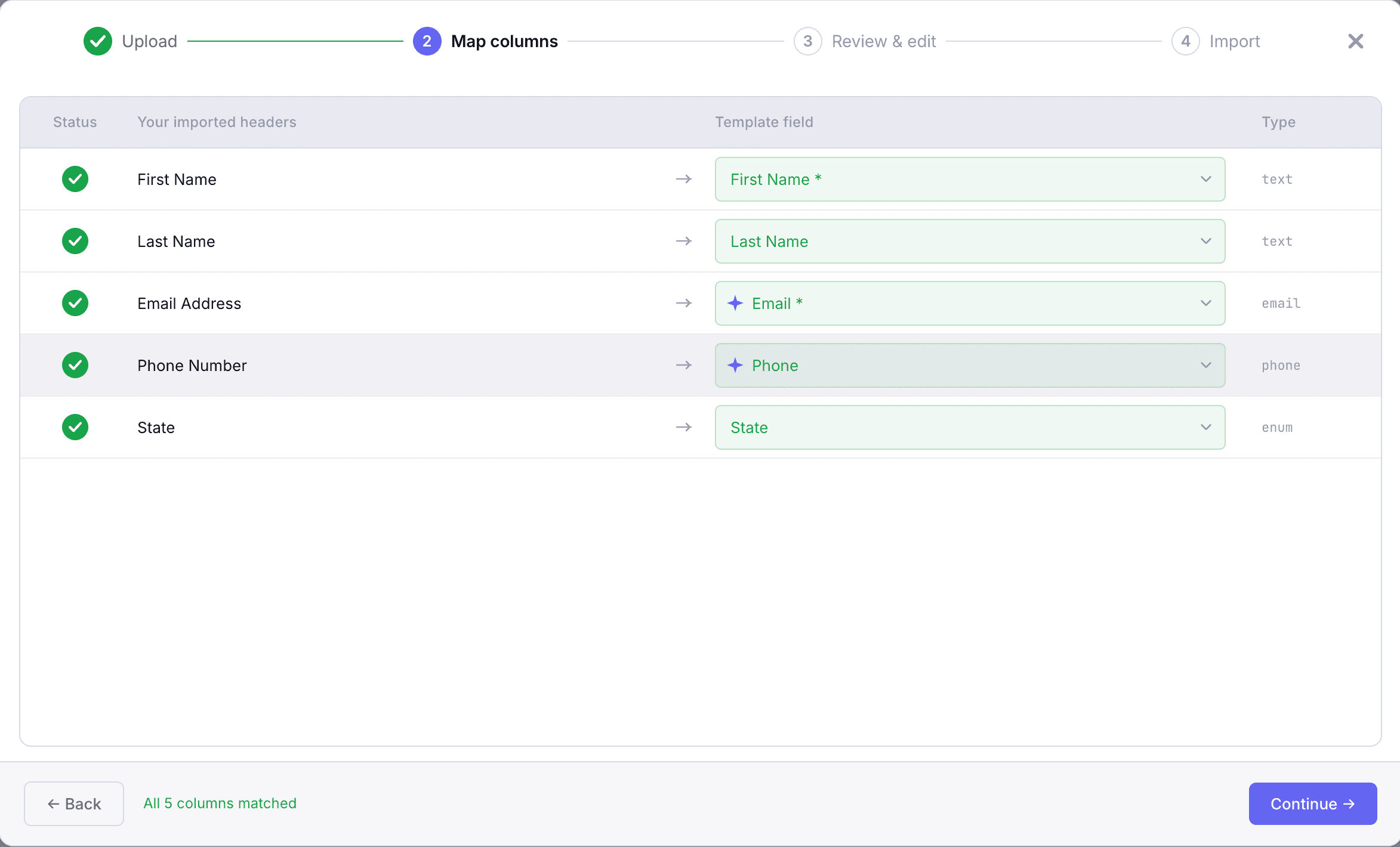Open the First Name template field dropdown

970,179
